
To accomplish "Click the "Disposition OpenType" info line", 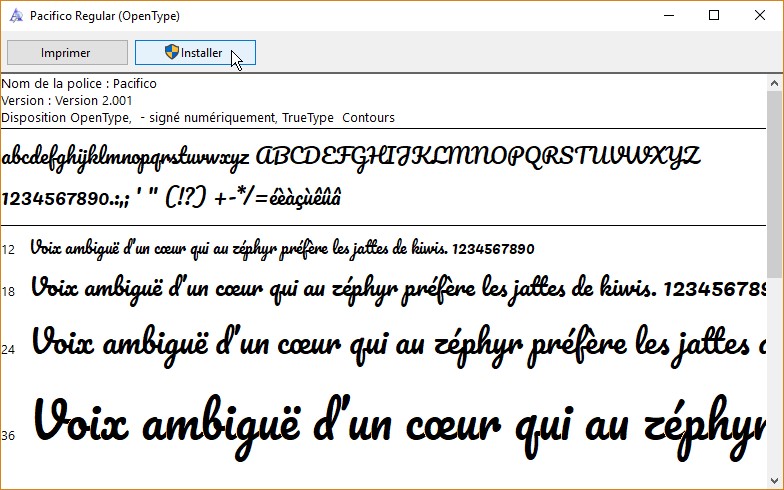I will pos(198,118).
